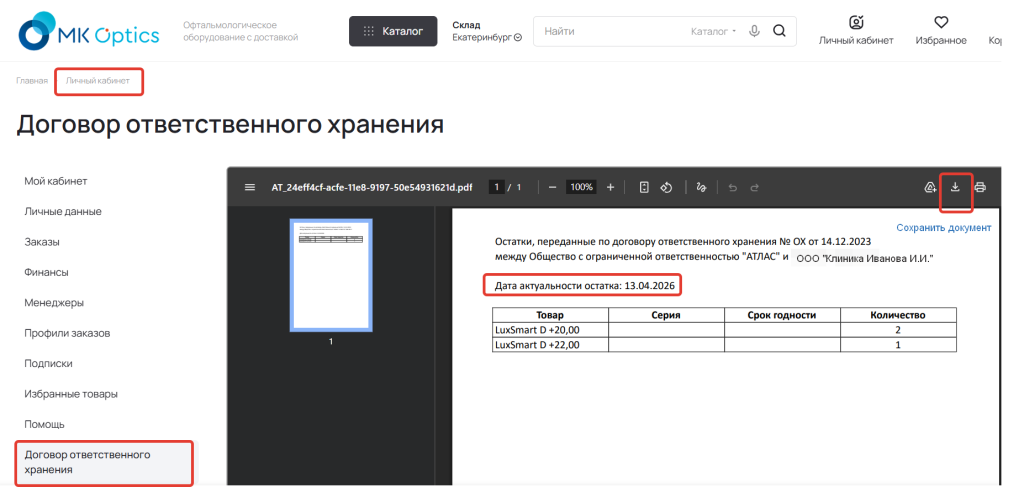The width and height of the screenshot is (1024, 487).
Task: Select Финансы in the account sidebar
Action: pyautogui.click(x=46, y=272)
